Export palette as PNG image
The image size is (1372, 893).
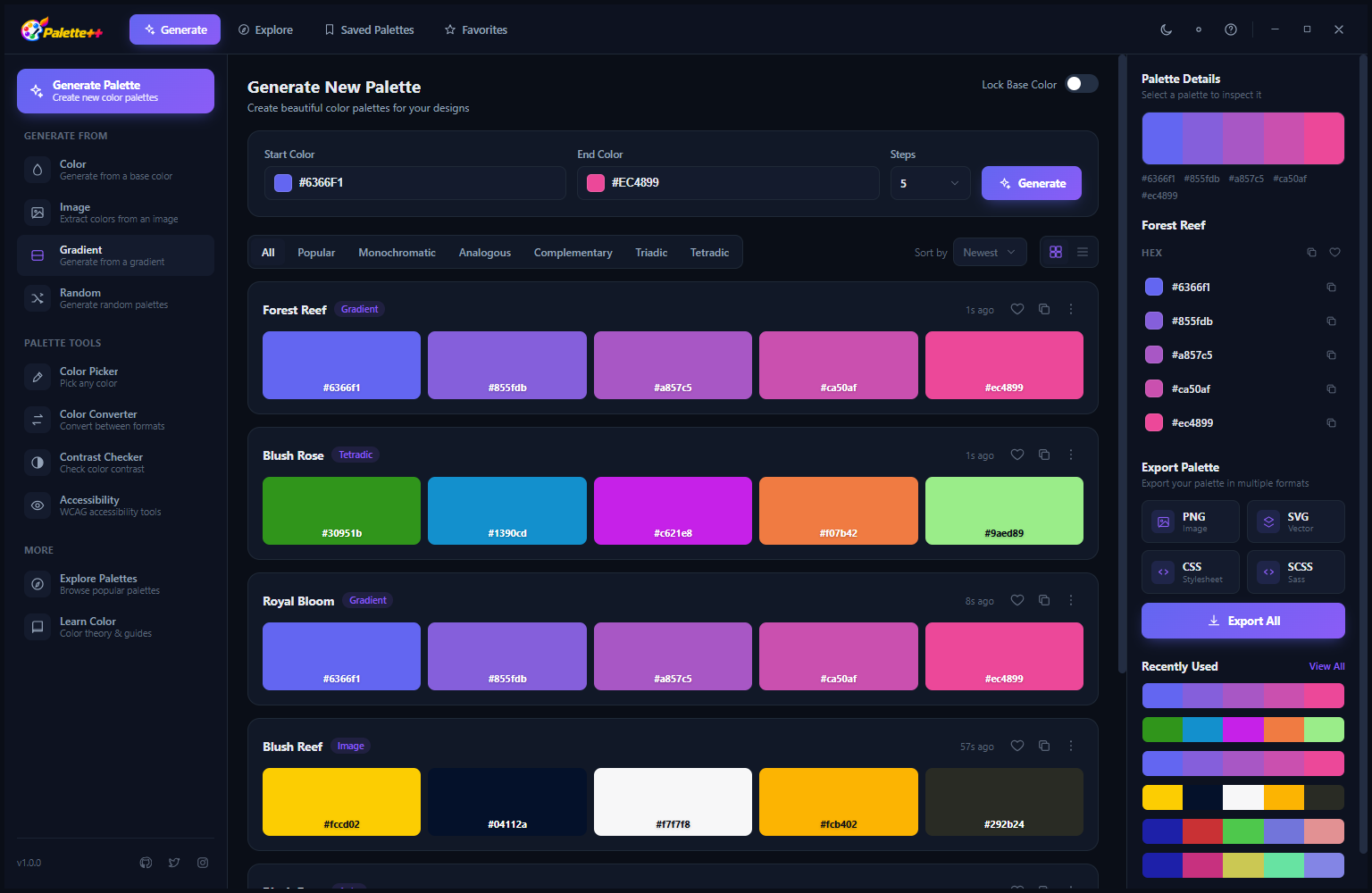point(1191,522)
